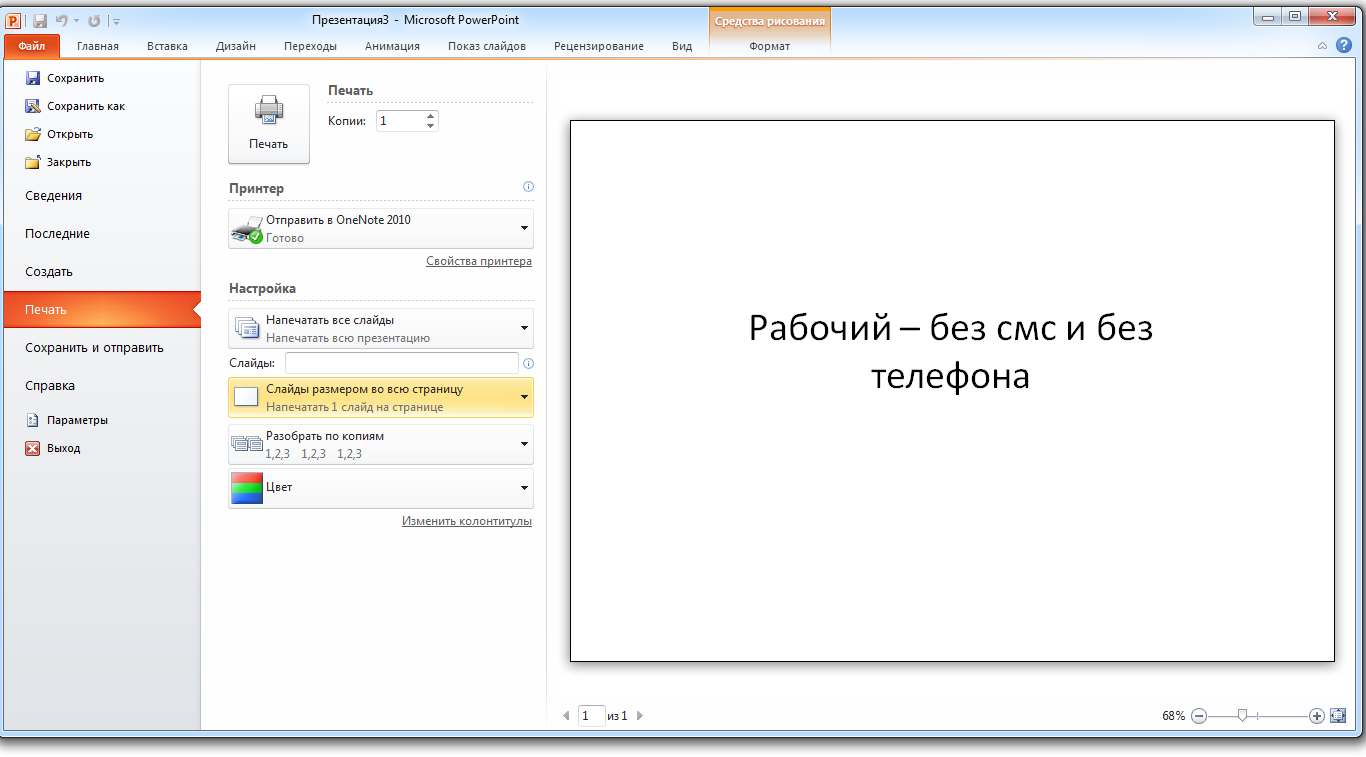Screen dimensions: 1366x757
Task: Increase copies count with up arrow
Action: coord(430,116)
